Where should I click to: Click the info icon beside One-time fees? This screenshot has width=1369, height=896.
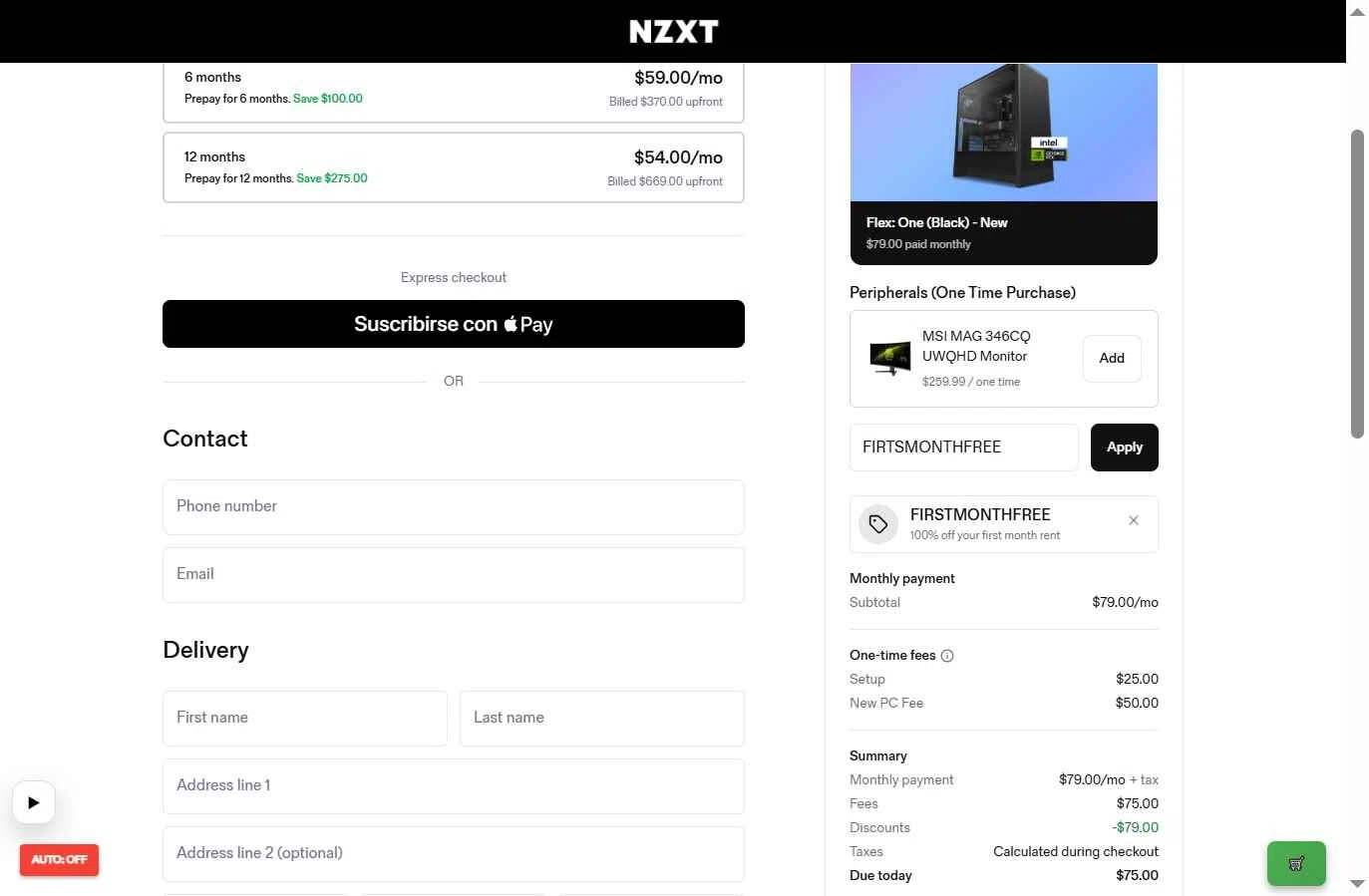click(947, 656)
